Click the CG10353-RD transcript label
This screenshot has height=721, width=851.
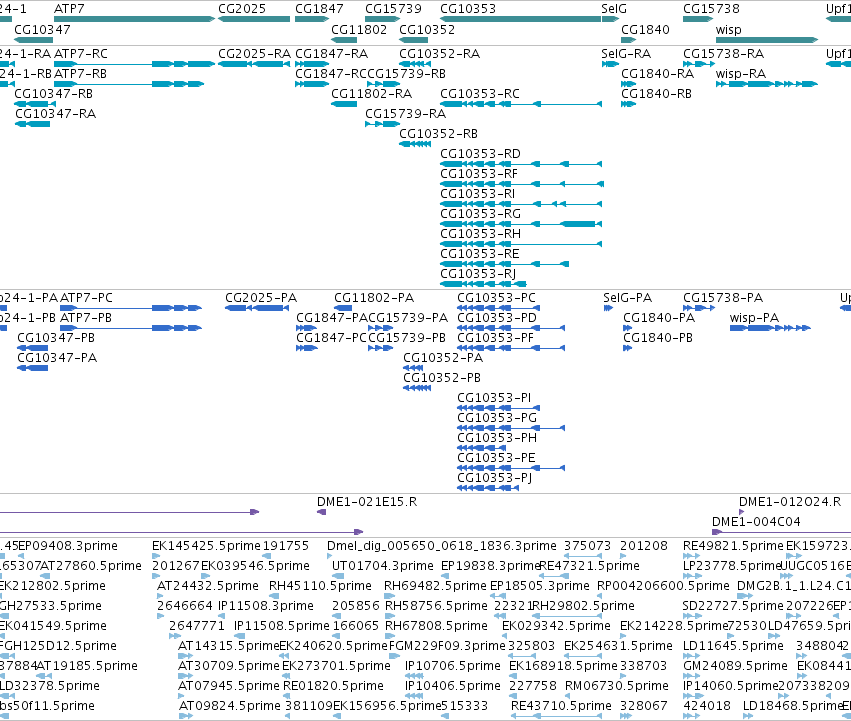(480, 154)
